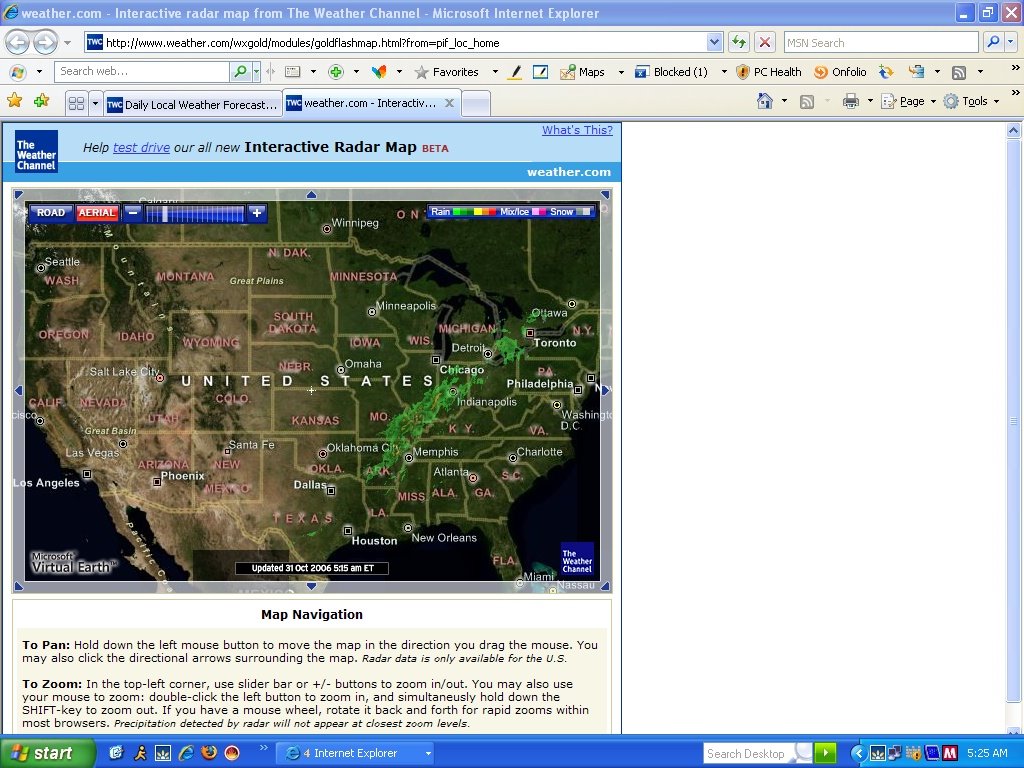
Task: Click the Home house icon
Action: (x=765, y=101)
